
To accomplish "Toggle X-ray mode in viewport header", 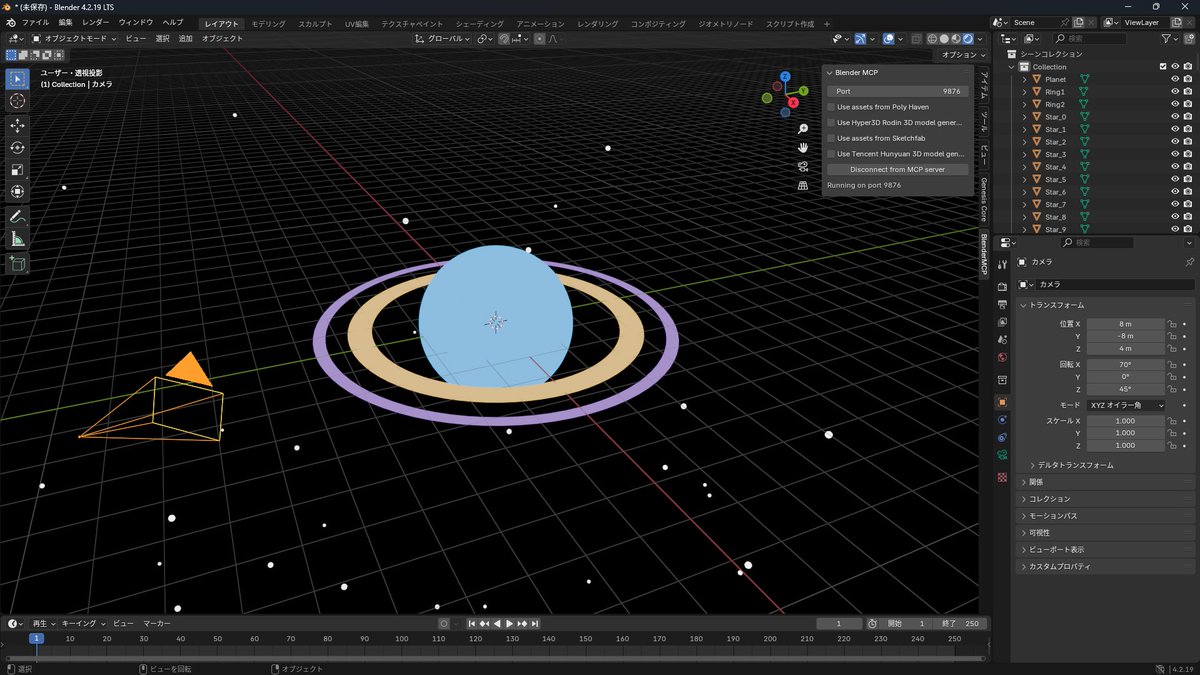I will pyautogui.click(x=917, y=39).
